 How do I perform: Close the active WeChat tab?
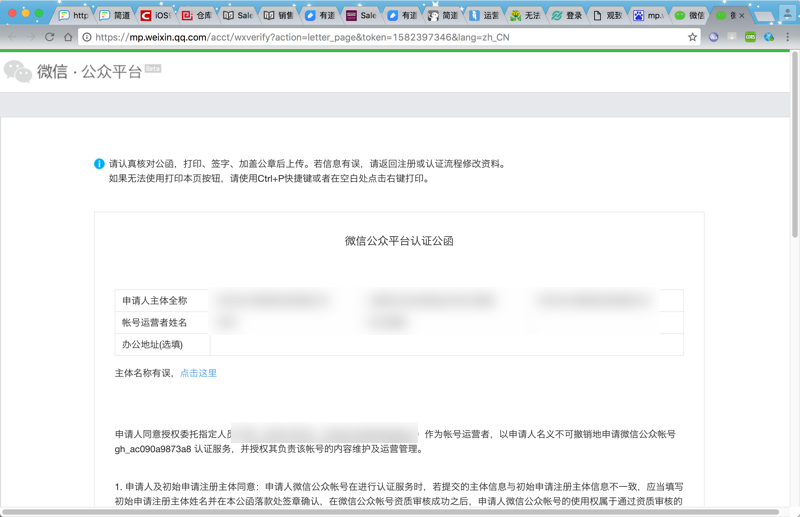click(741, 16)
